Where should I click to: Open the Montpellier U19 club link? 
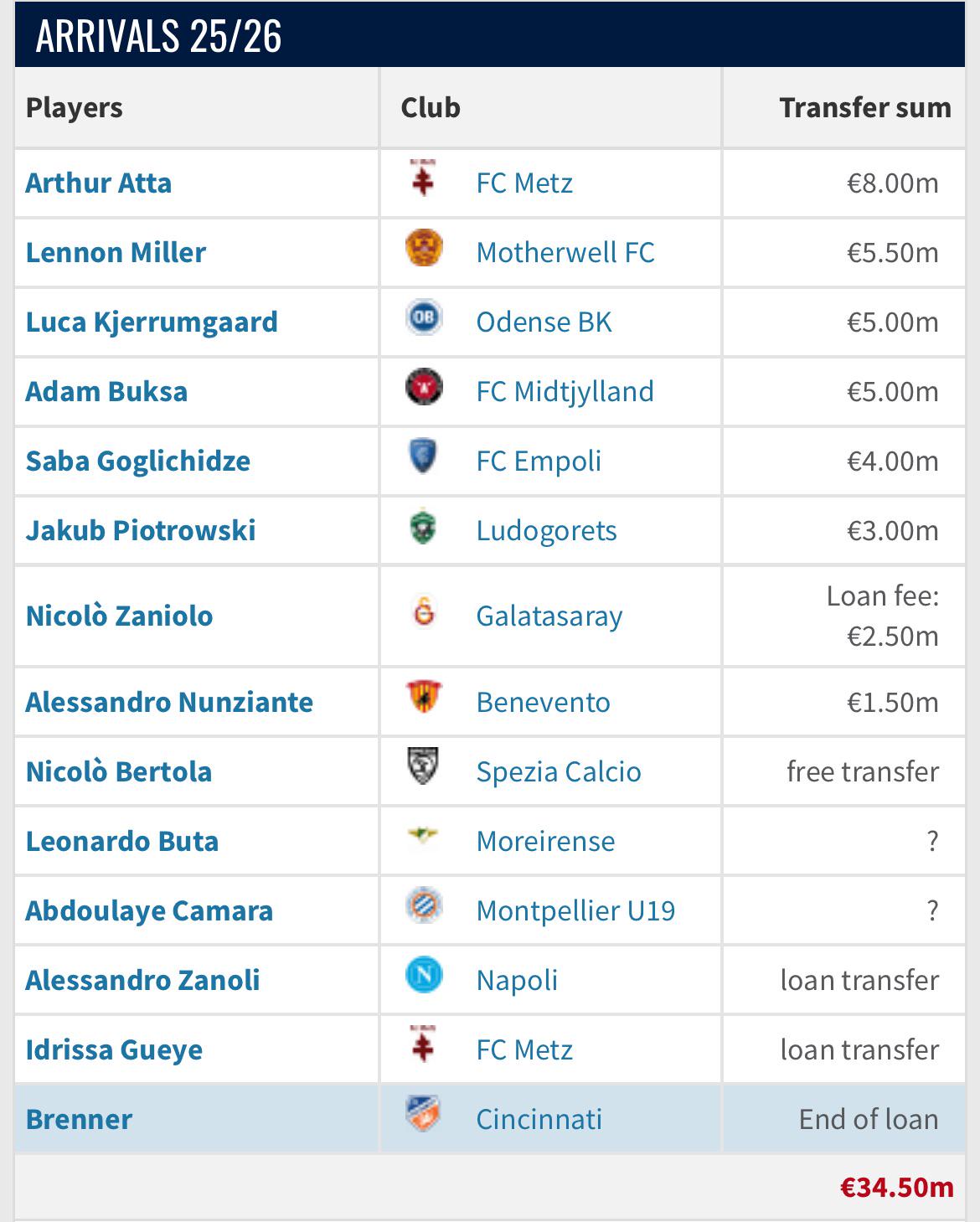(575, 910)
